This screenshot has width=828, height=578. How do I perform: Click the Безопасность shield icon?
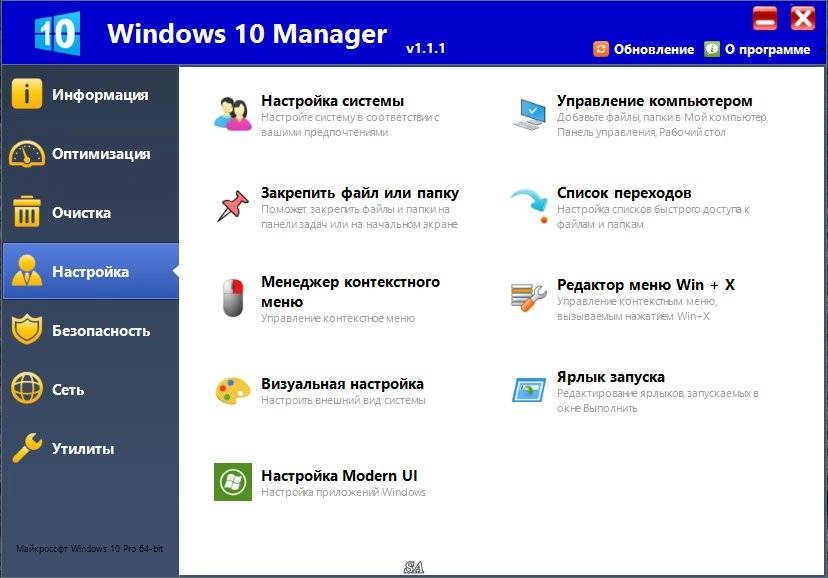pyautogui.click(x=26, y=329)
